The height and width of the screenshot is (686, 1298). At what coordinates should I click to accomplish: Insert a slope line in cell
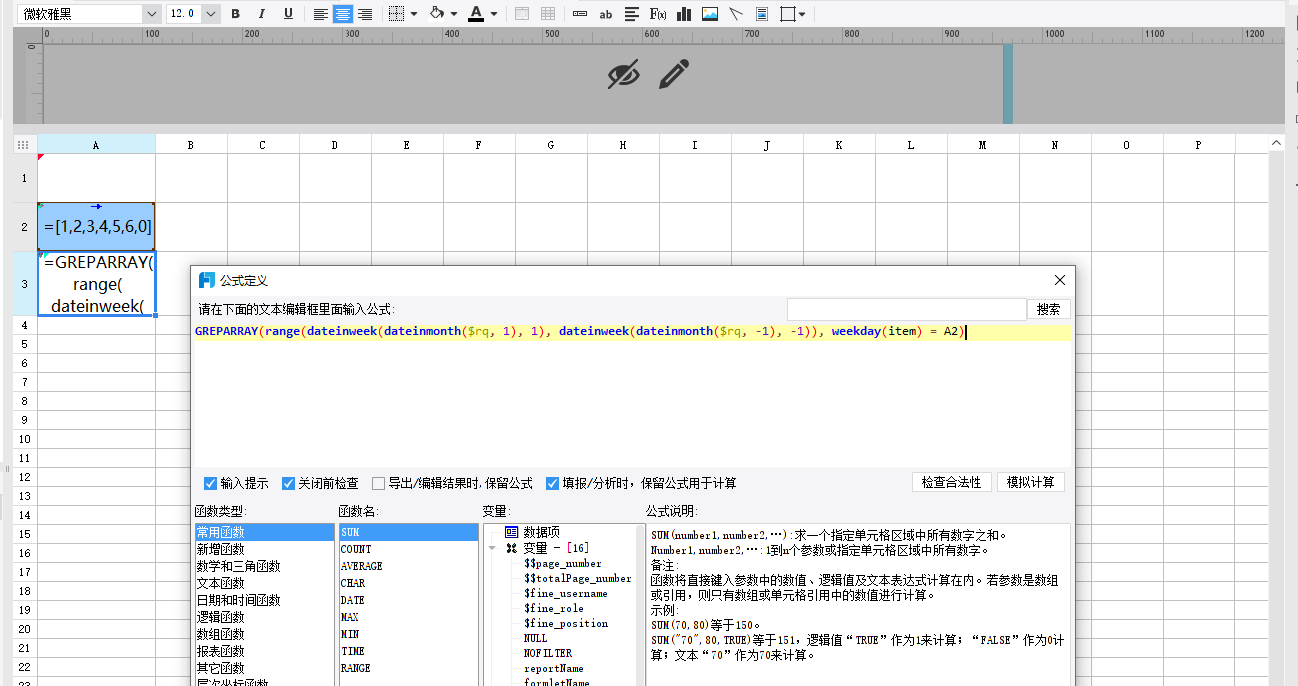coord(736,14)
